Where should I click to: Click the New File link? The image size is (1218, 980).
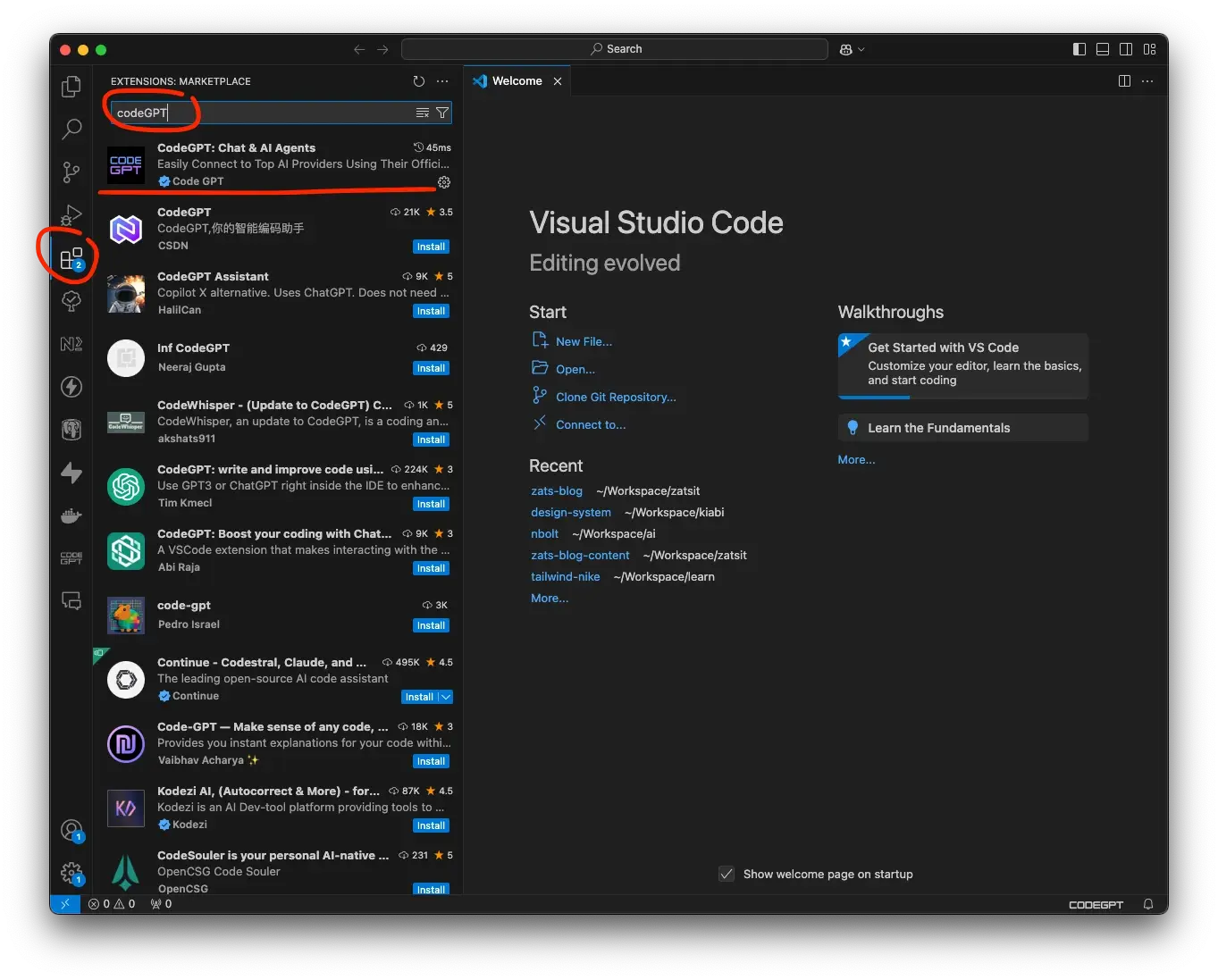point(584,341)
